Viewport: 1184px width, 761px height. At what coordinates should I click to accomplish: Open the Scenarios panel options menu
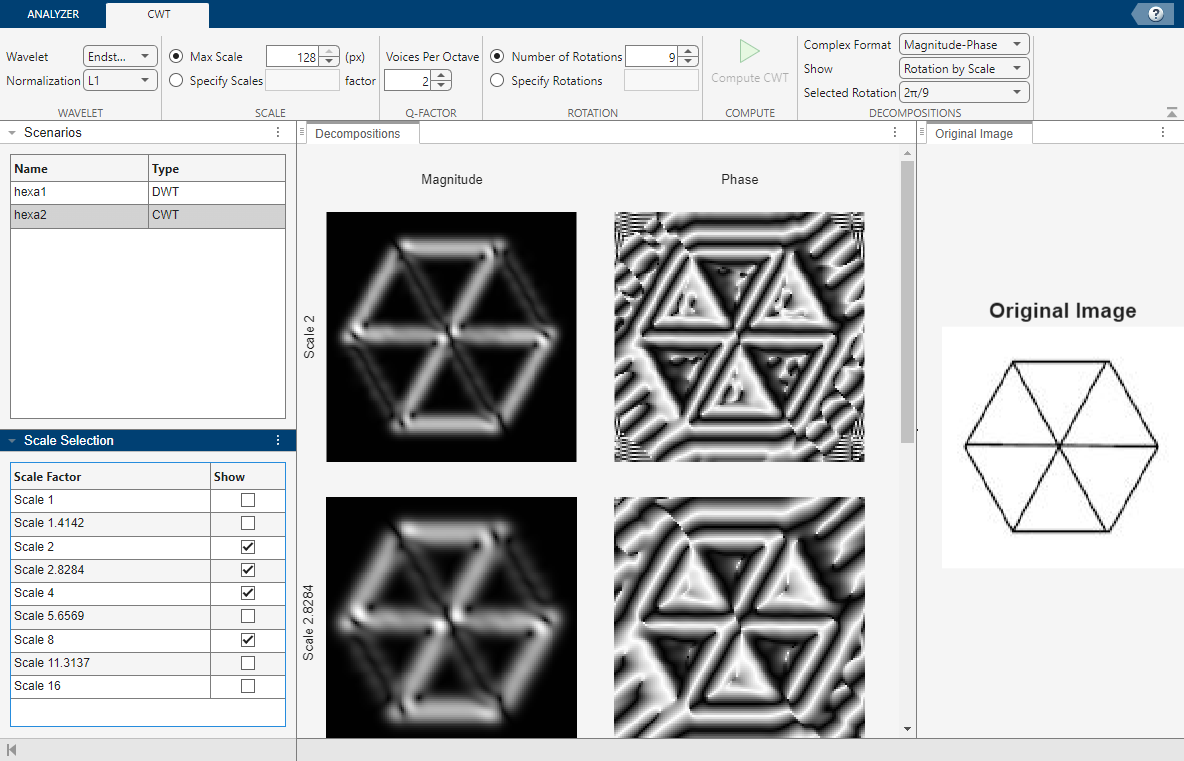click(277, 132)
